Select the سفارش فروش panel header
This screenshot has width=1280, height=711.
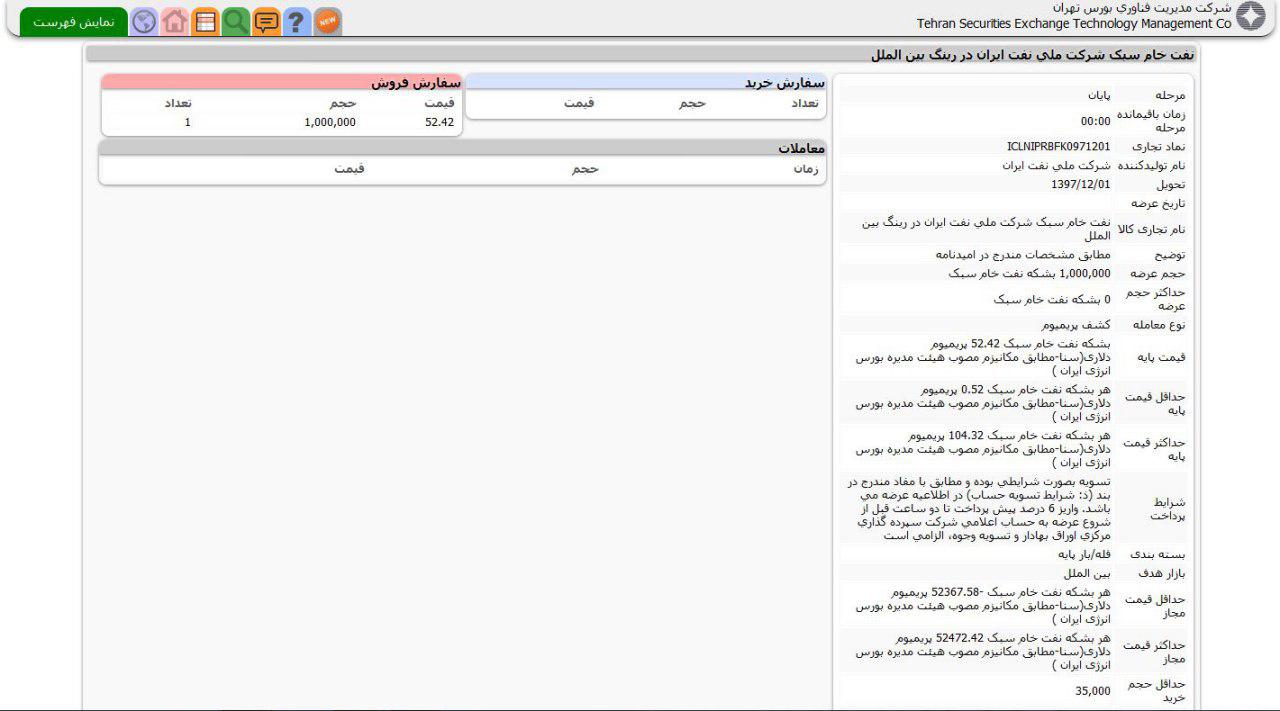pos(281,82)
